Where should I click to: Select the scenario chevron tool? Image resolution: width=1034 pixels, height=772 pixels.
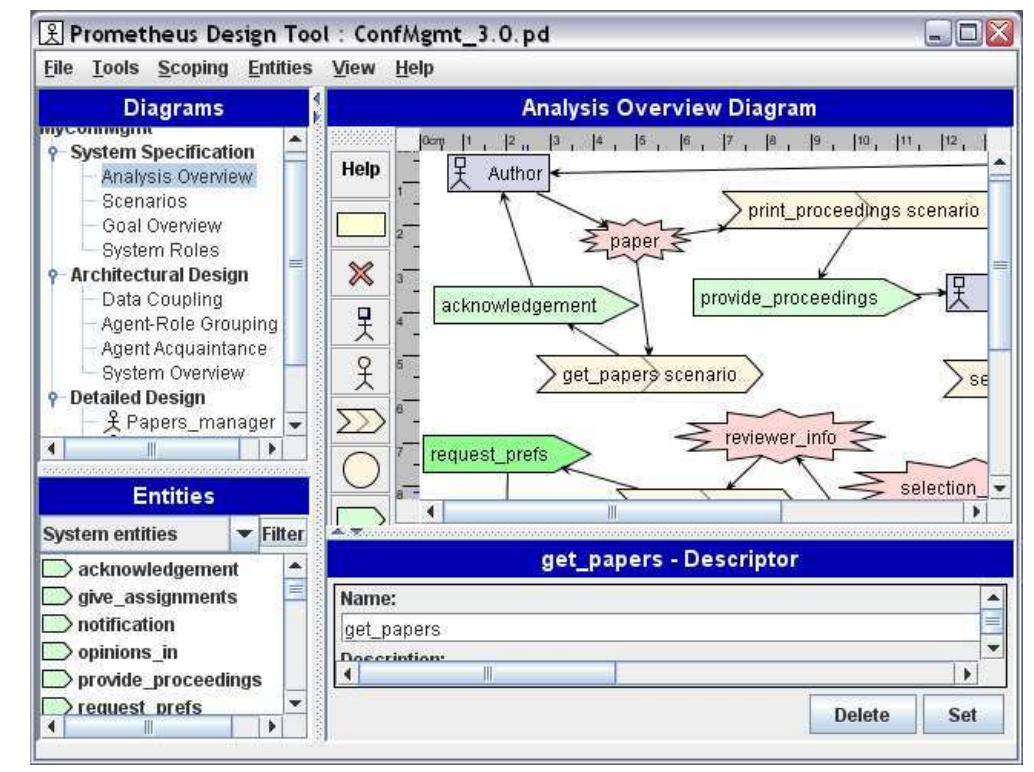pyautogui.click(x=361, y=421)
